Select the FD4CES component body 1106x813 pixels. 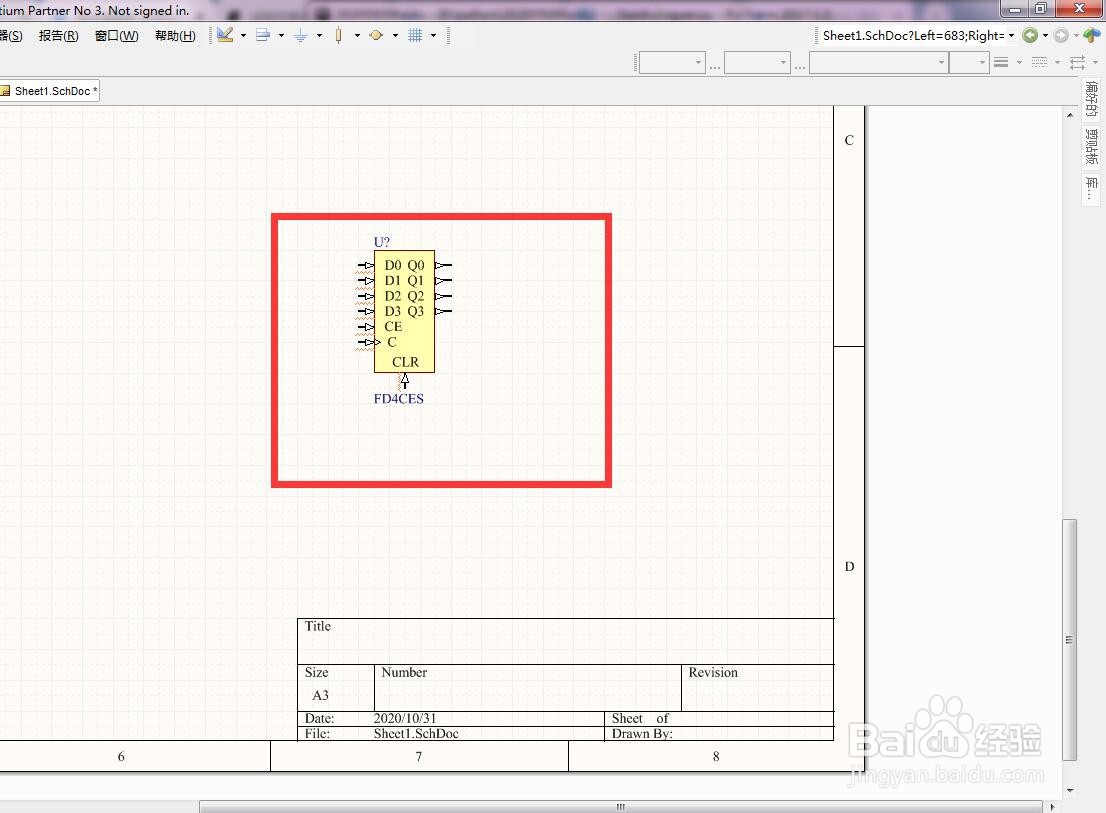(x=404, y=311)
